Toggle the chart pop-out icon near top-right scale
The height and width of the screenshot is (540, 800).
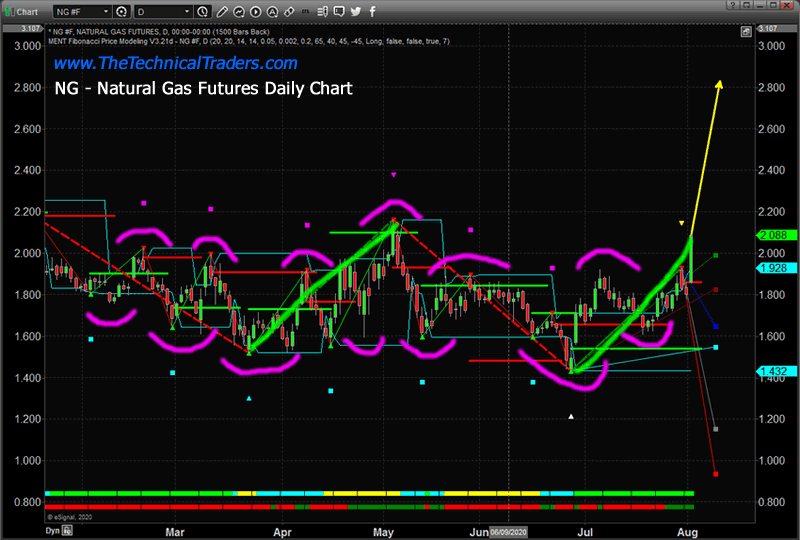click(x=746, y=32)
